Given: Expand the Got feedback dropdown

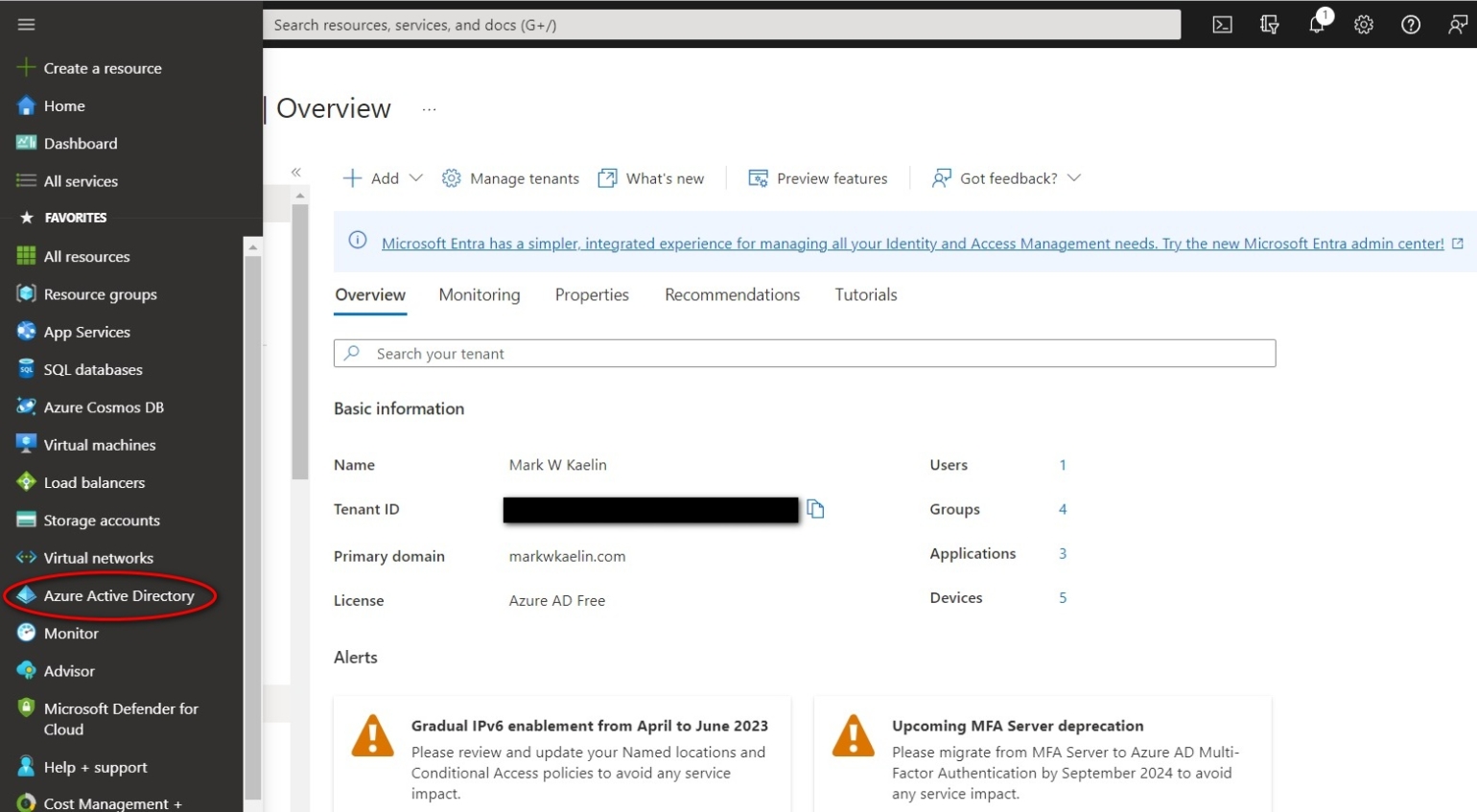Looking at the screenshot, I should click(1004, 177).
